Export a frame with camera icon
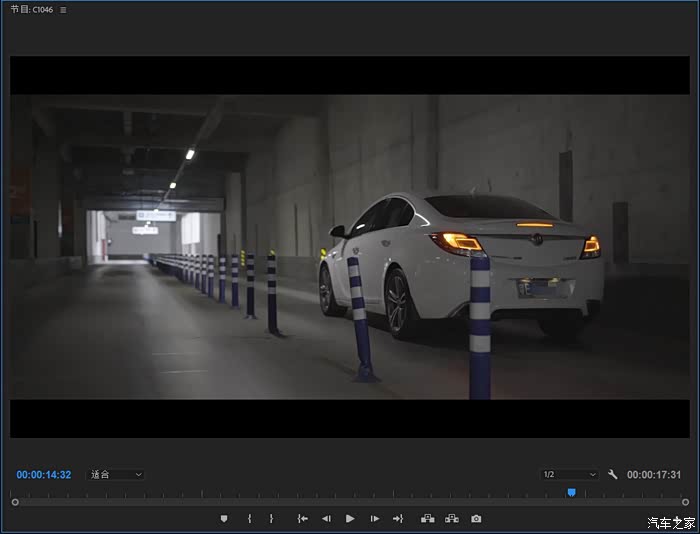The height and width of the screenshot is (534, 700). pyautogui.click(x=476, y=518)
